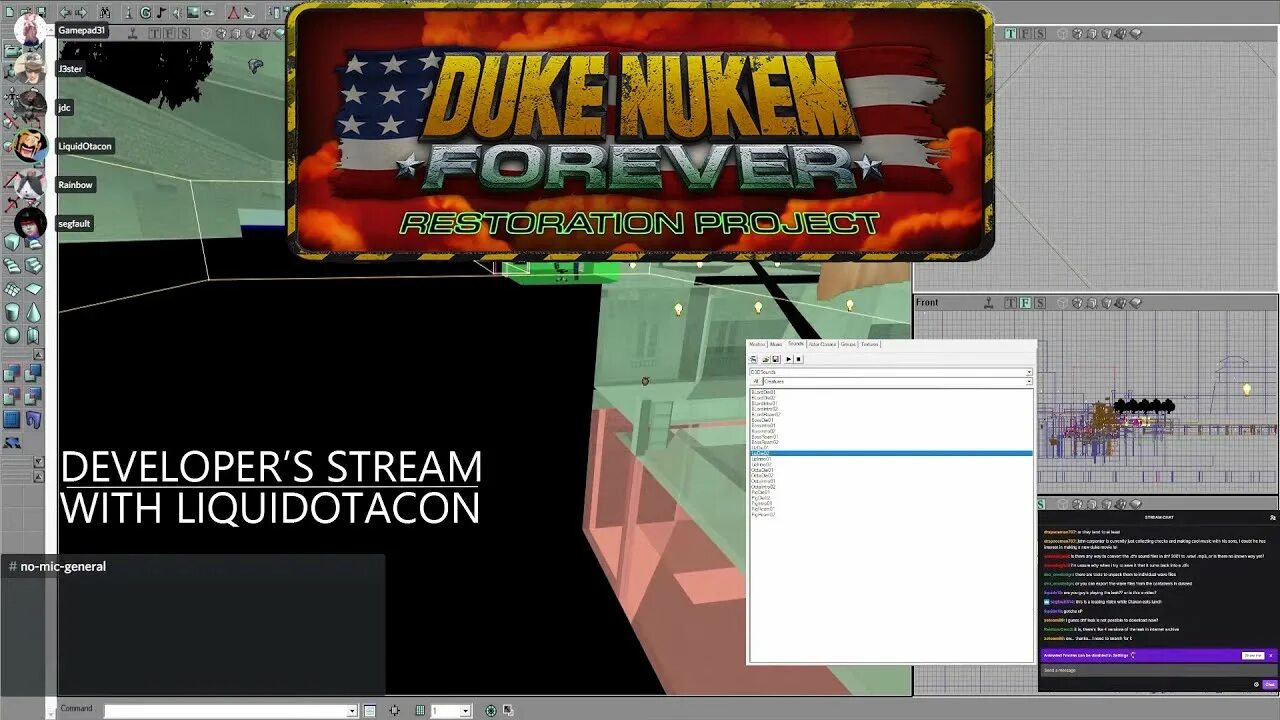This screenshot has height=720, width=1280.
Task: Select the Sphere brush builder
Action: [12, 335]
